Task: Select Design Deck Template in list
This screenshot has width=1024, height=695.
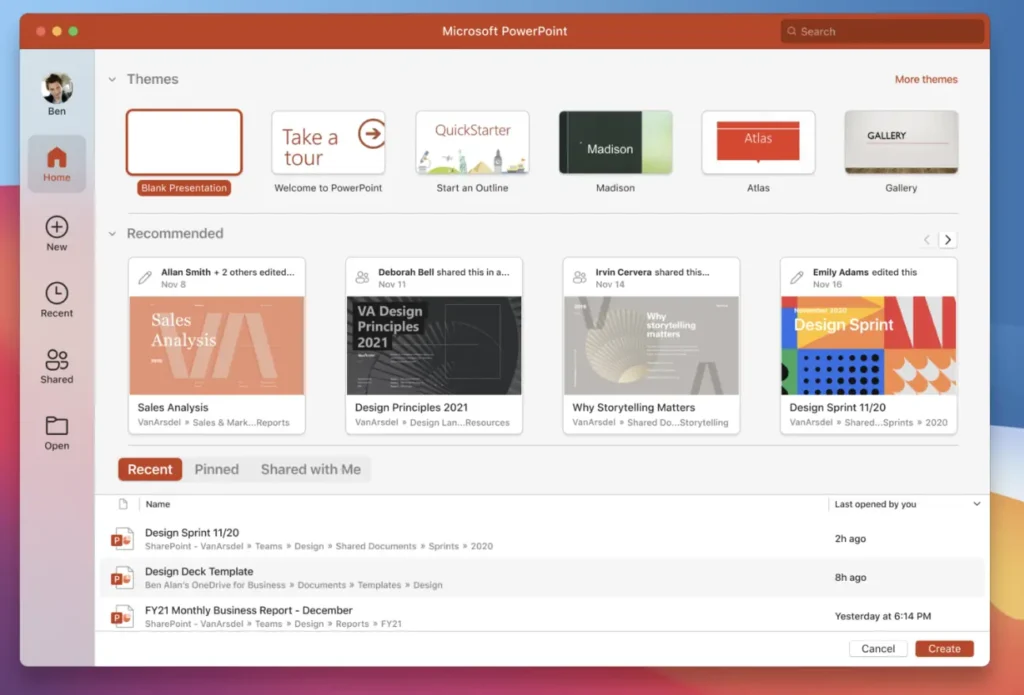Action: [542, 577]
